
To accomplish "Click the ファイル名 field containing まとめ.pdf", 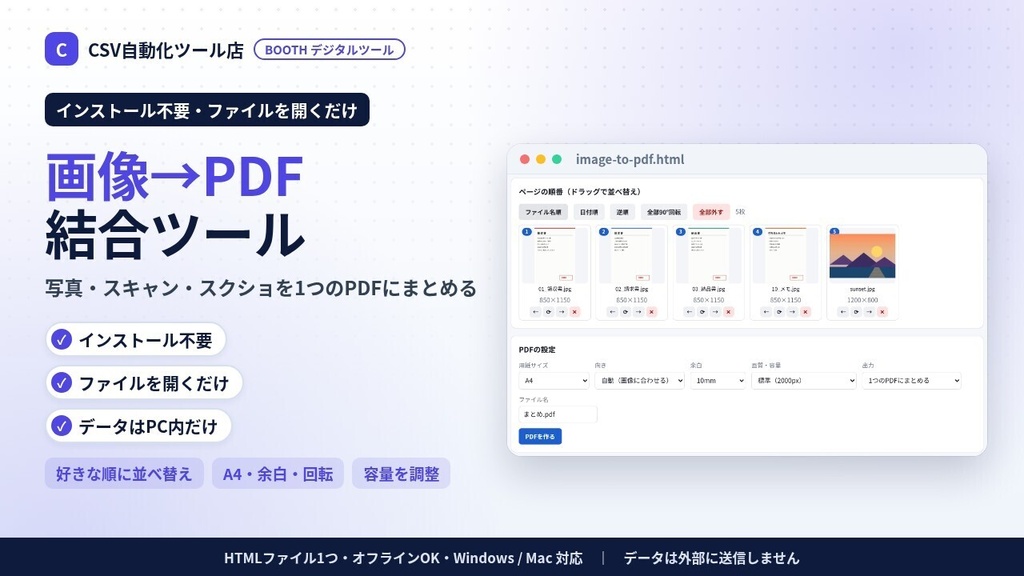I will click(558, 414).
